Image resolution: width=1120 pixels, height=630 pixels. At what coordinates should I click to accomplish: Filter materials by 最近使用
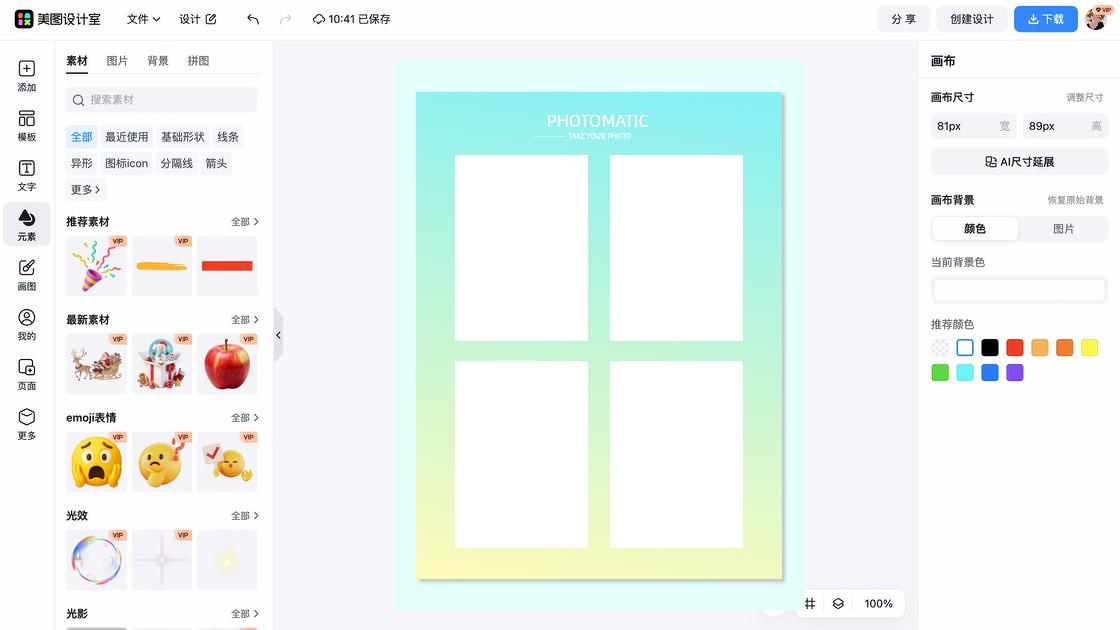[126, 137]
